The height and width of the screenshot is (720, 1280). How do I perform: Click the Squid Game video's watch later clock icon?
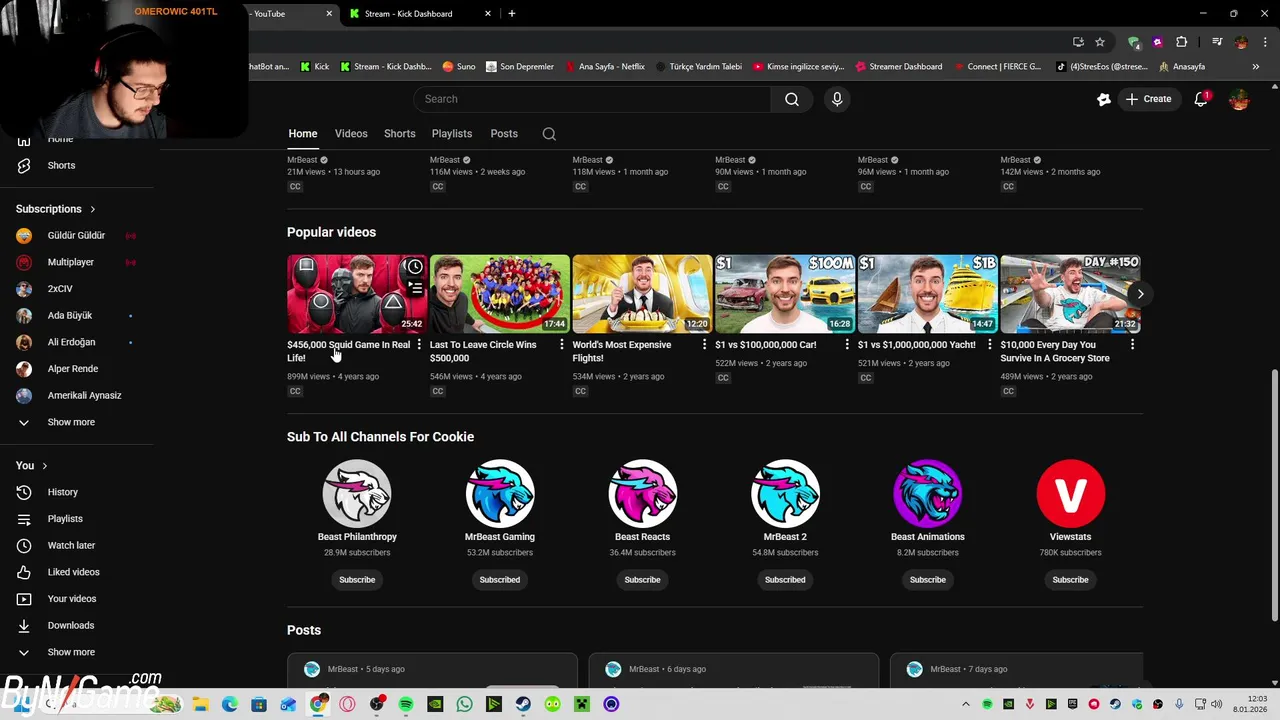pos(414,267)
